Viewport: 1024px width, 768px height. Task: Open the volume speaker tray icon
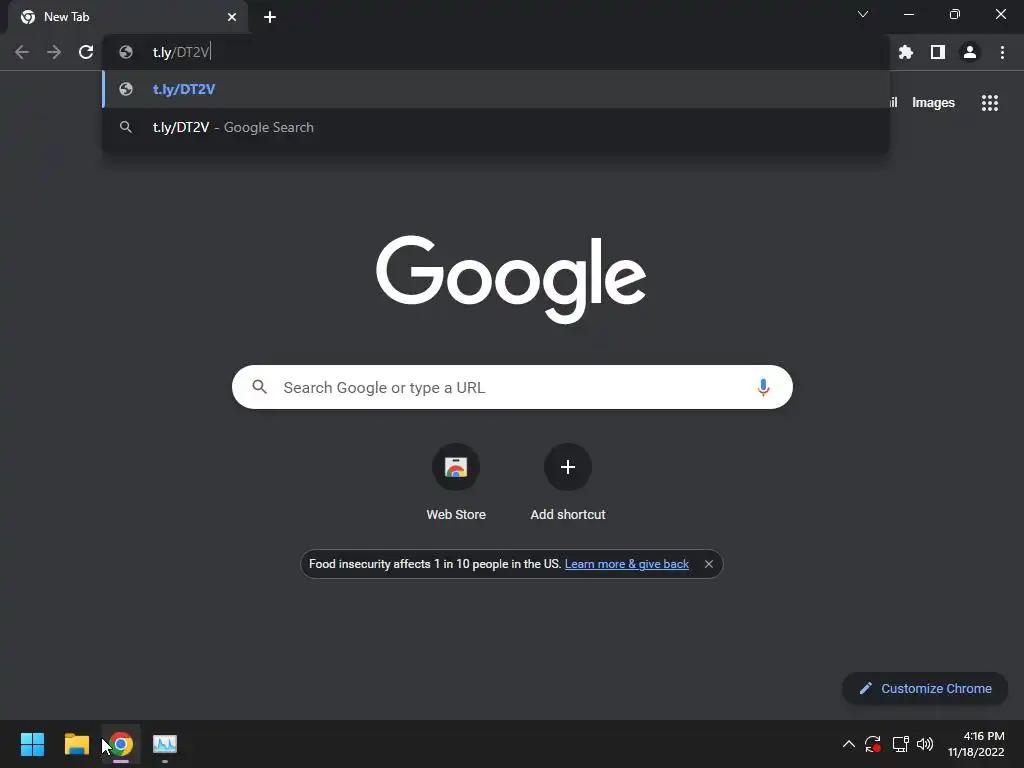click(925, 744)
